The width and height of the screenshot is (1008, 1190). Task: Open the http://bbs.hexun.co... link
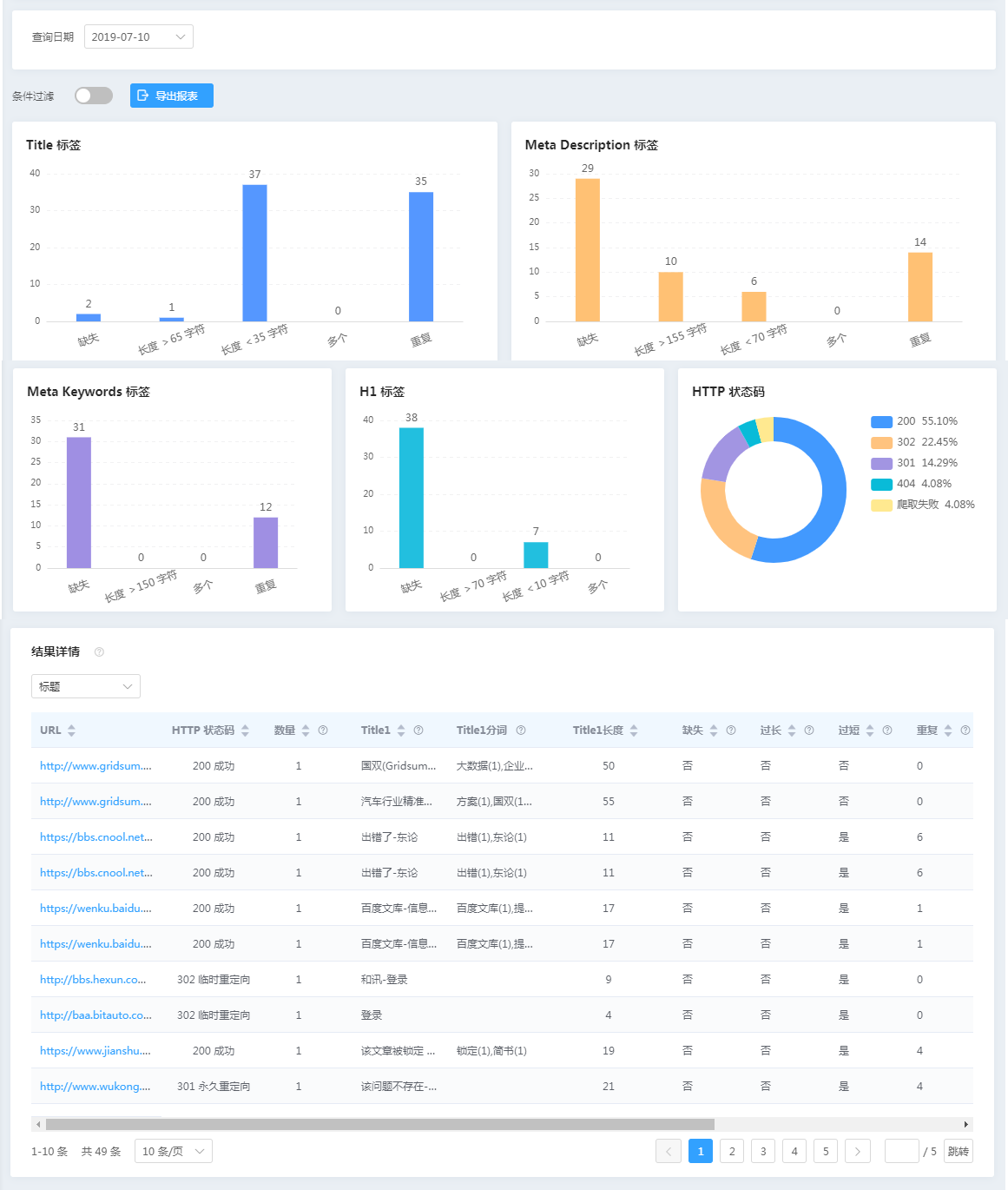point(93,980)
